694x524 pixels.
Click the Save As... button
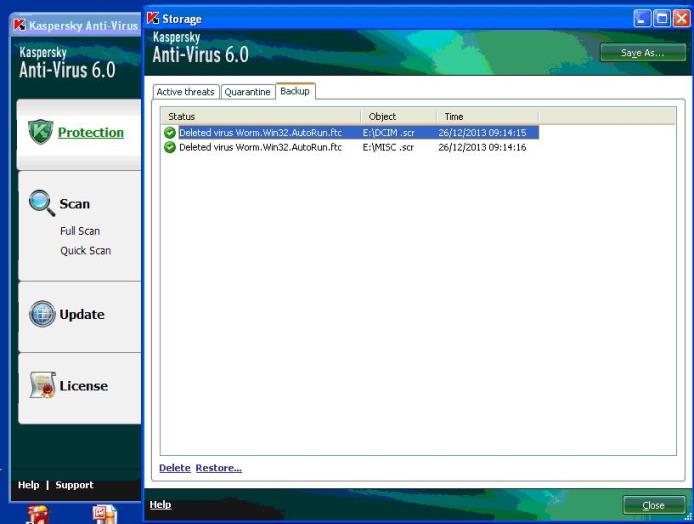pos(643,53)
